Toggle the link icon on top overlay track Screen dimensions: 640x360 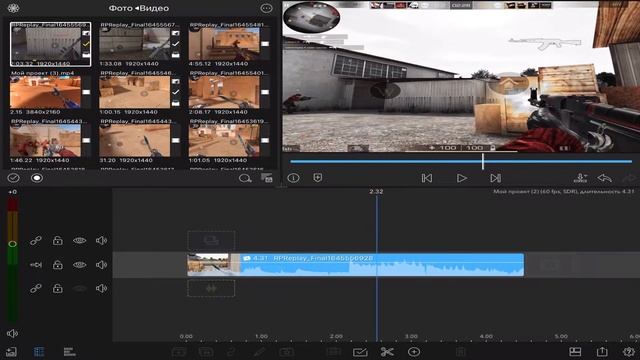pos(36,240)
